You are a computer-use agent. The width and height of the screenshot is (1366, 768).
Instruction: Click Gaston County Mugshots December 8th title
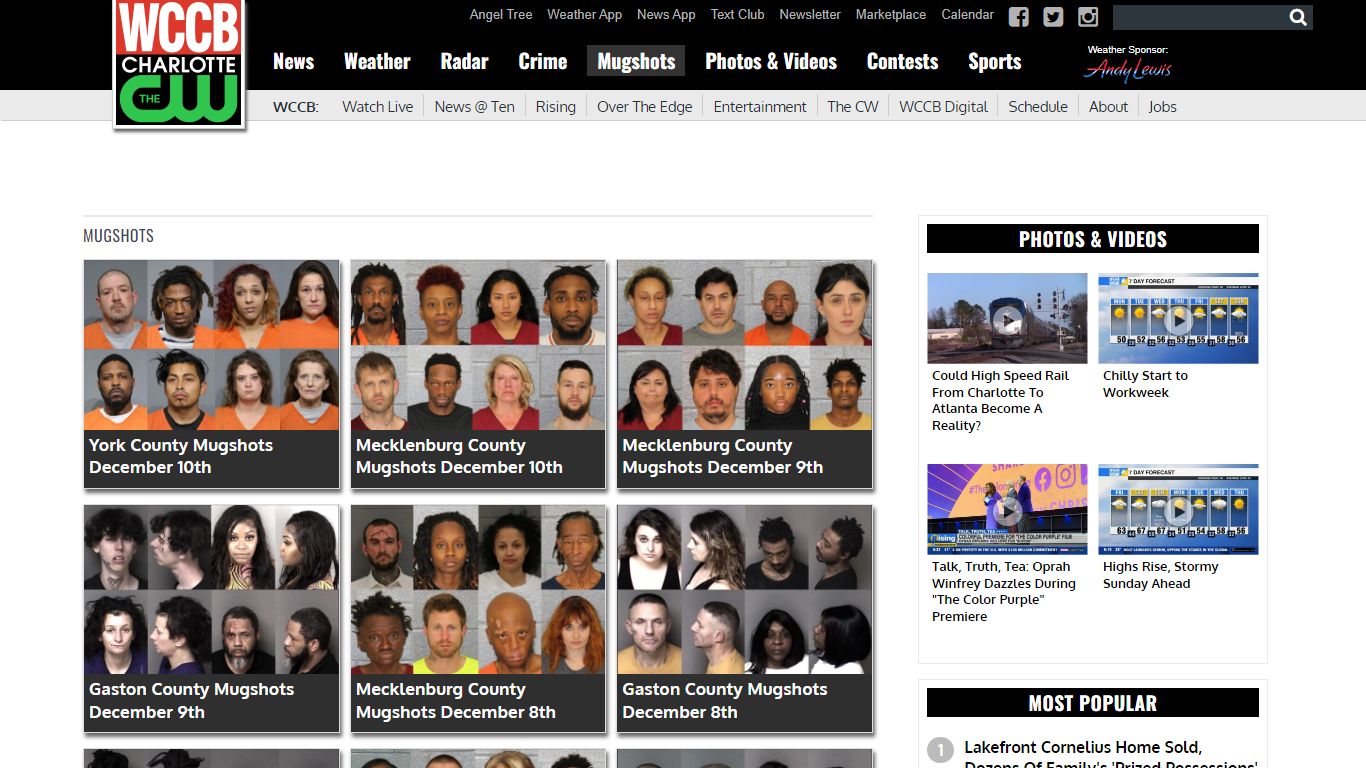click(x=724, y=700)
